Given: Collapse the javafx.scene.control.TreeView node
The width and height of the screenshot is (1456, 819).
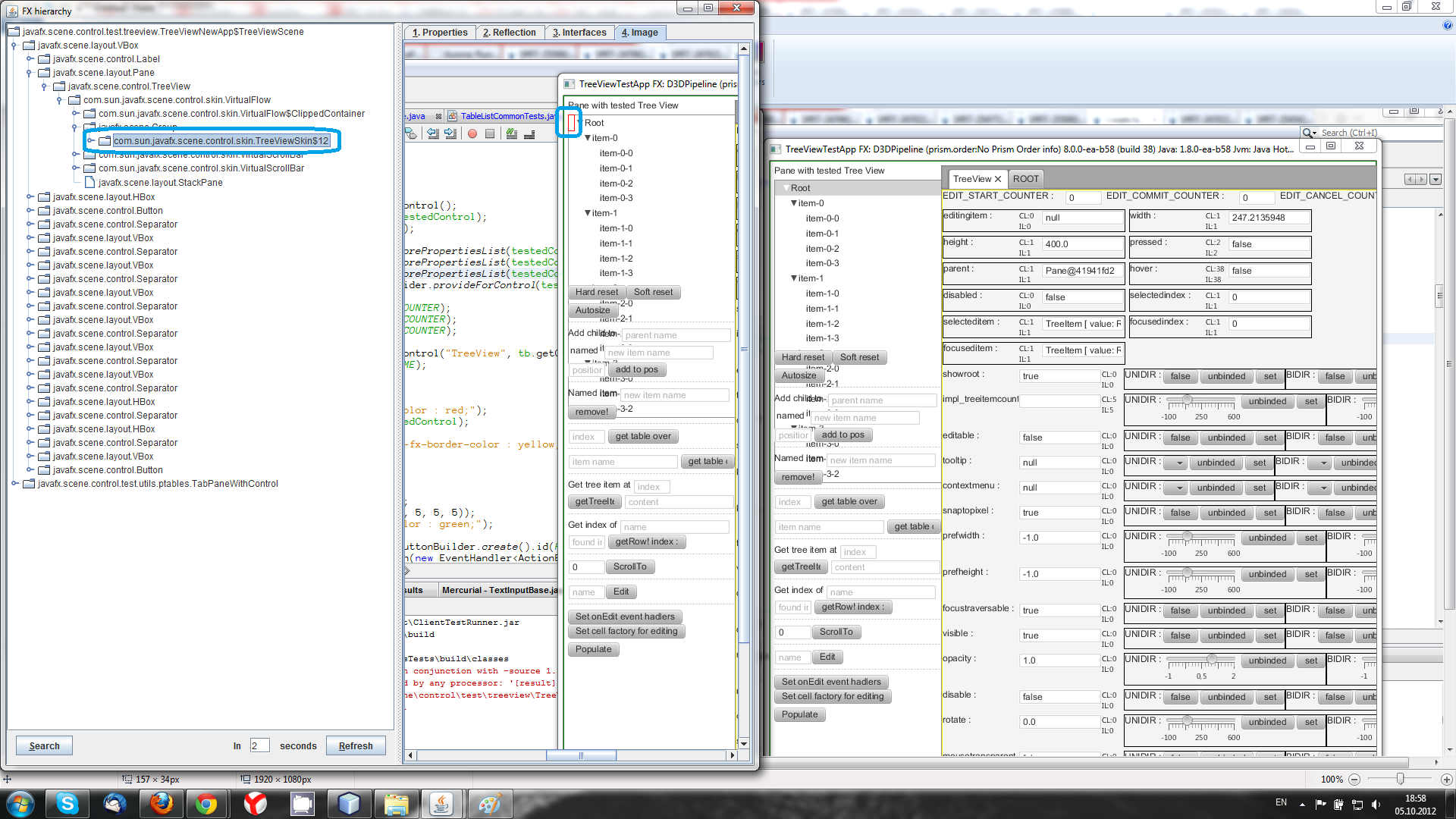Looking at the screenshot, I should (44, 86).
